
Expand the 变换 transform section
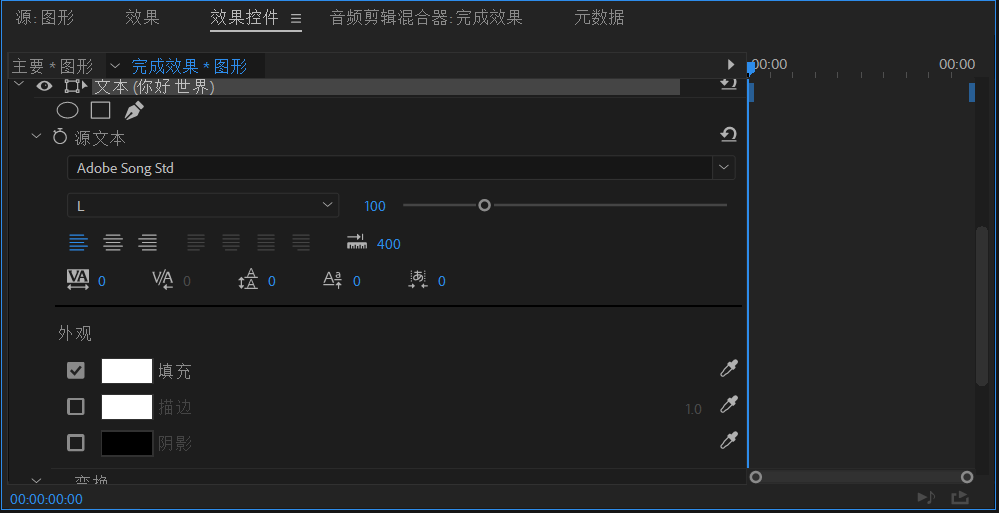36,479
